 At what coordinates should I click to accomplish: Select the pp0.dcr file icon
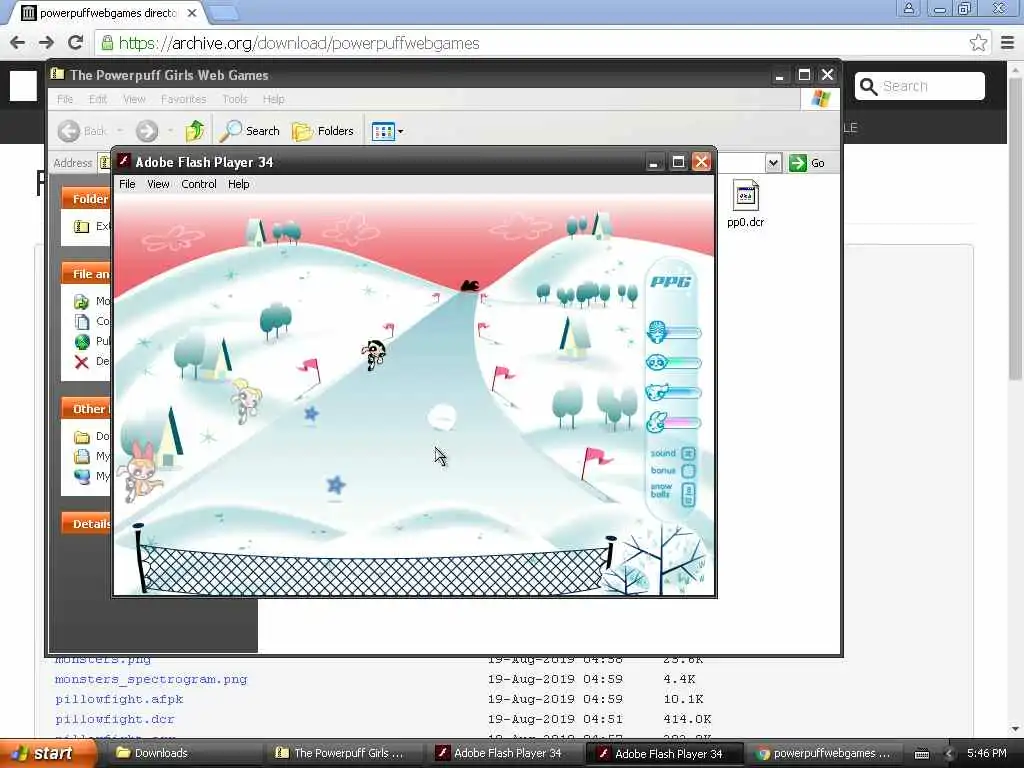pos(745,204)
